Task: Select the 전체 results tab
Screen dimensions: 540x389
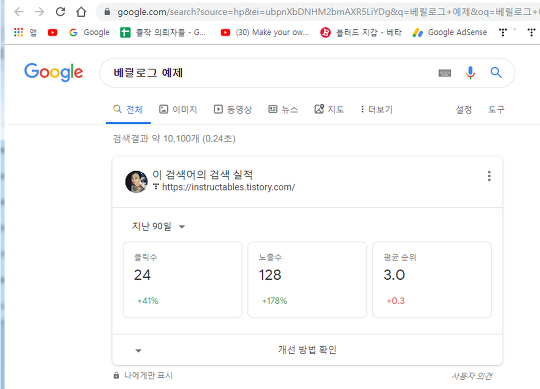Action: point(128,109)
